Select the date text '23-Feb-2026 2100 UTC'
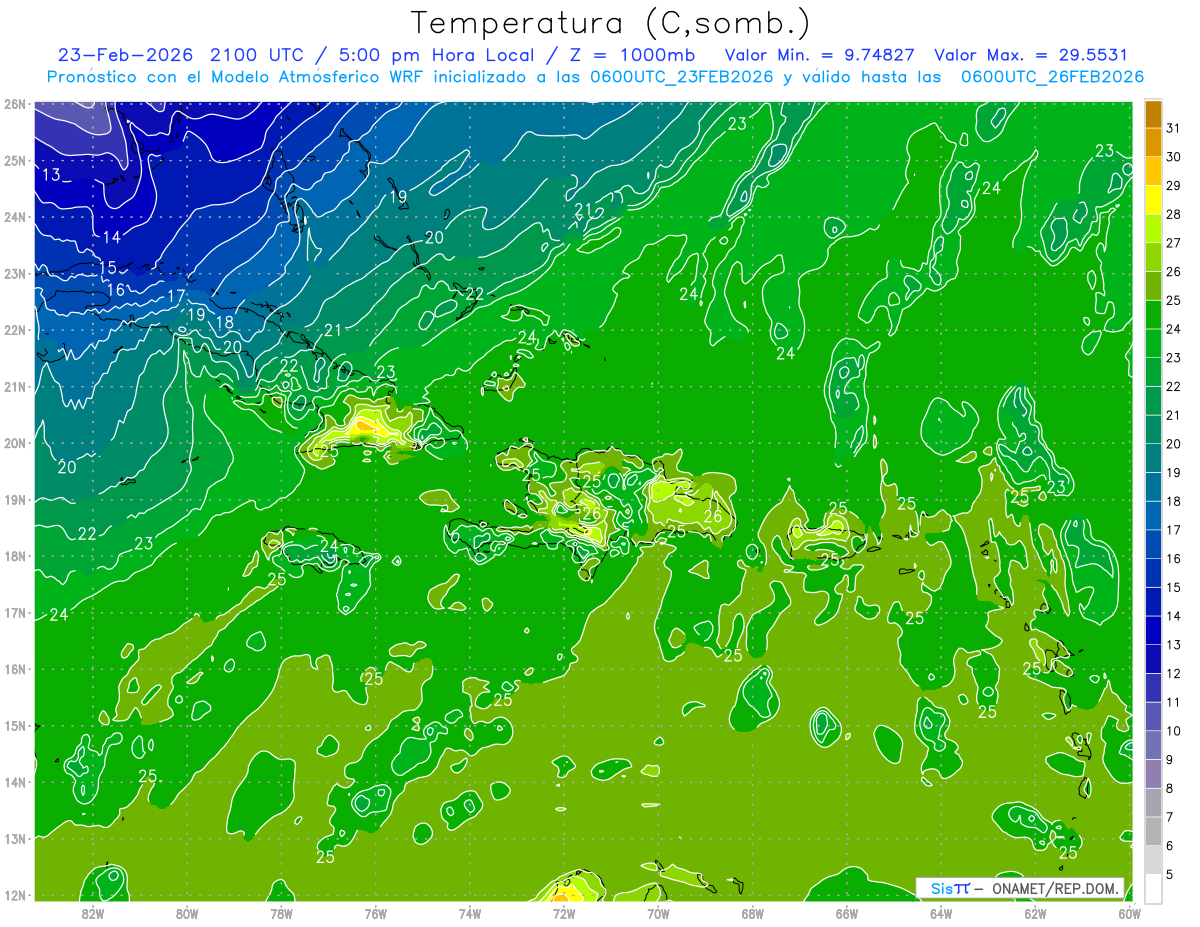 (180, 55)
